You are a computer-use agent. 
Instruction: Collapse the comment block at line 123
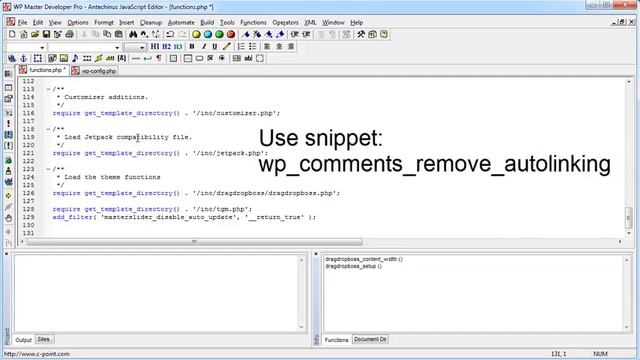(x=48, y=169)
